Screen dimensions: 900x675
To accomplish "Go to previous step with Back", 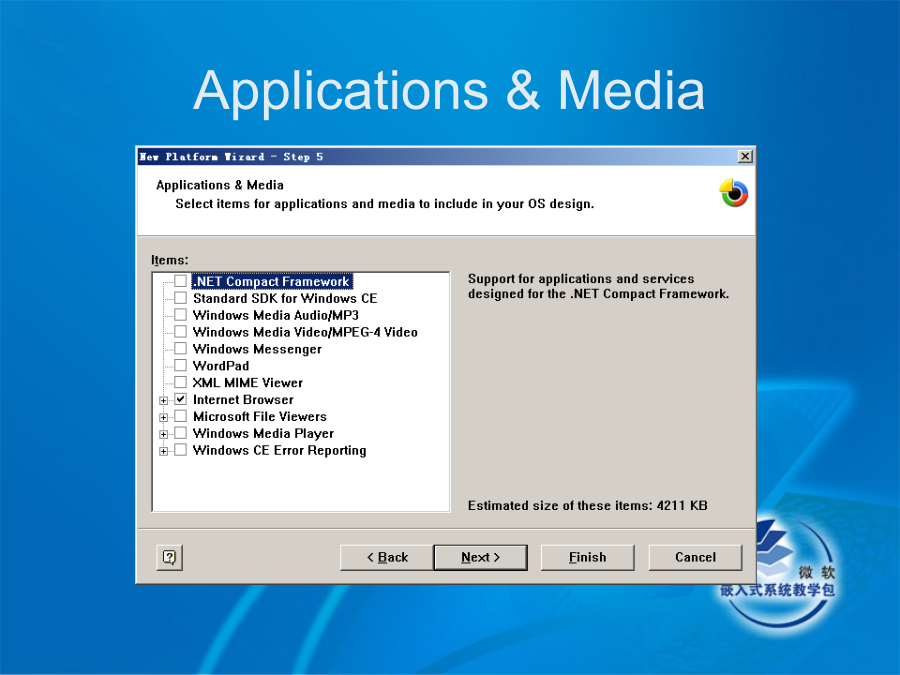I will click(387, 557).
